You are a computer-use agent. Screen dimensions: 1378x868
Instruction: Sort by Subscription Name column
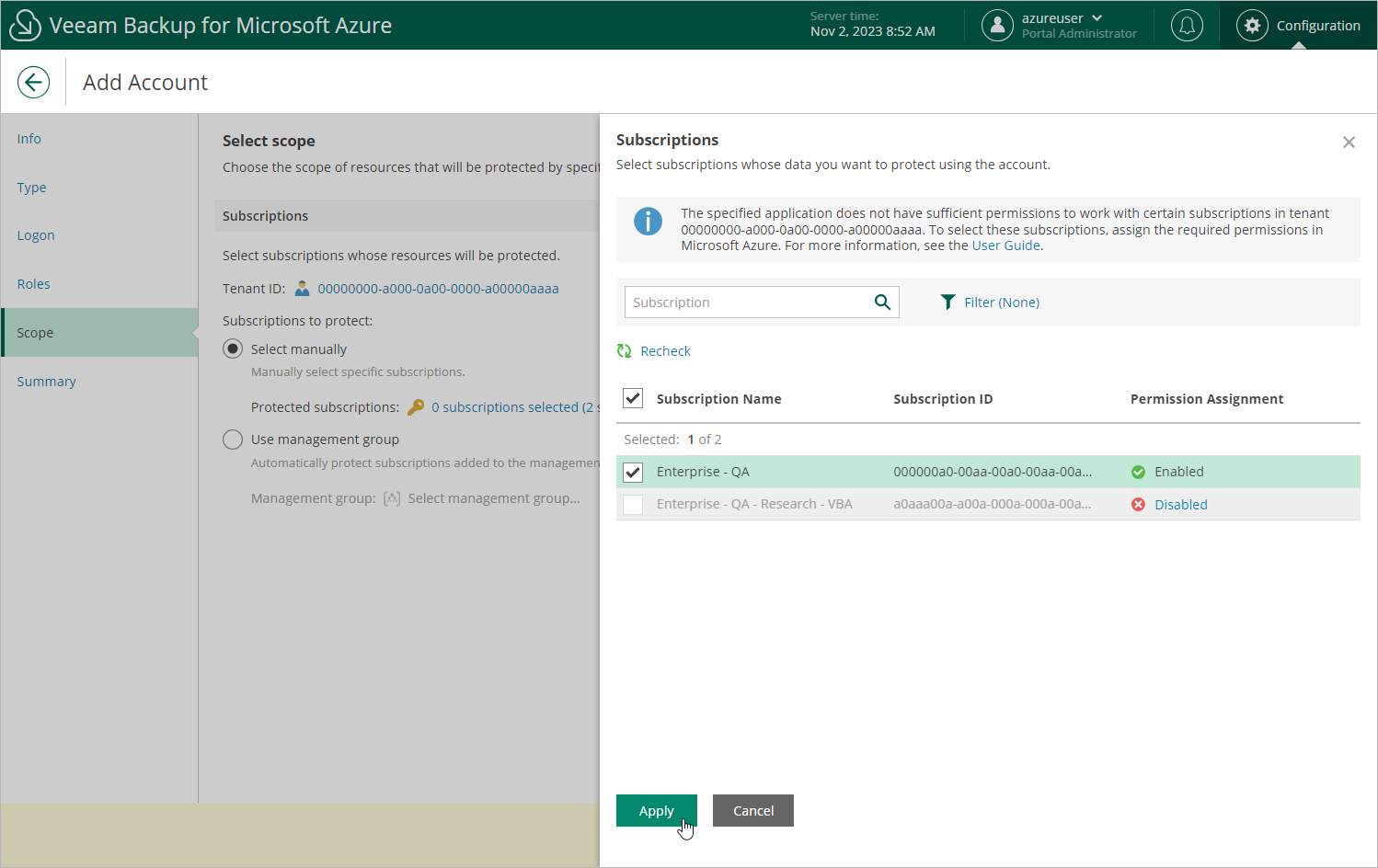pos(718,399)
